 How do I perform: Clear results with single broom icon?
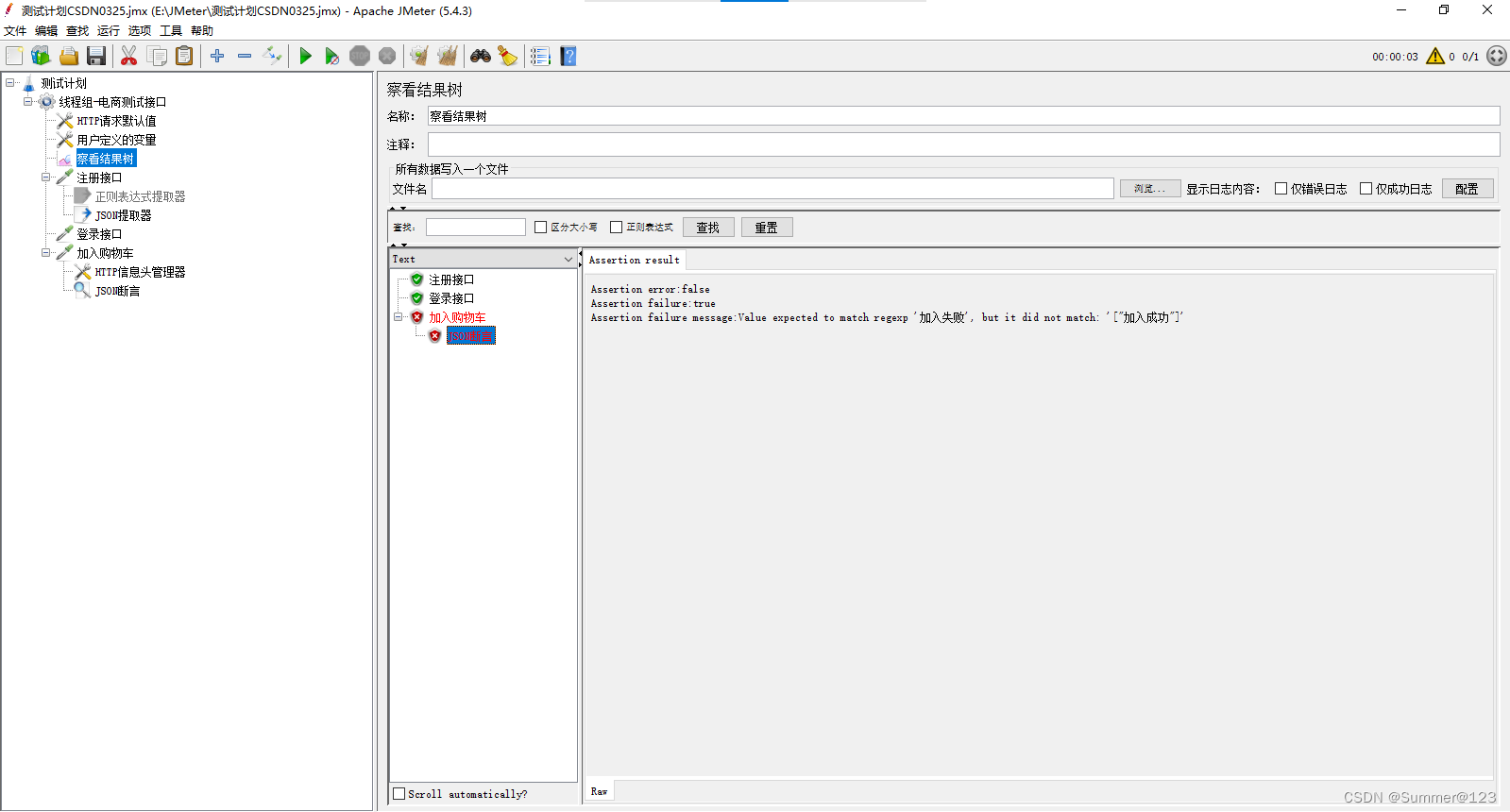tap(419, 57)
